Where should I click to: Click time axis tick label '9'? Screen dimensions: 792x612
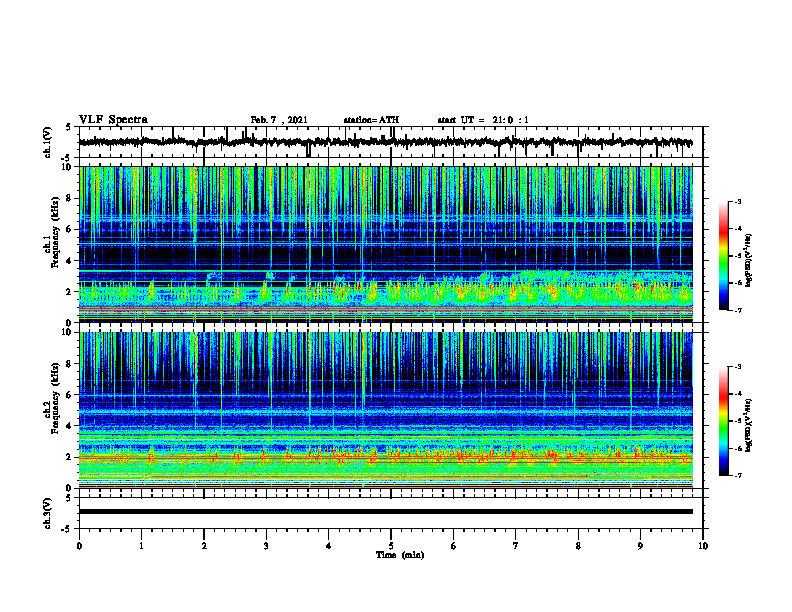coord(640,546)
